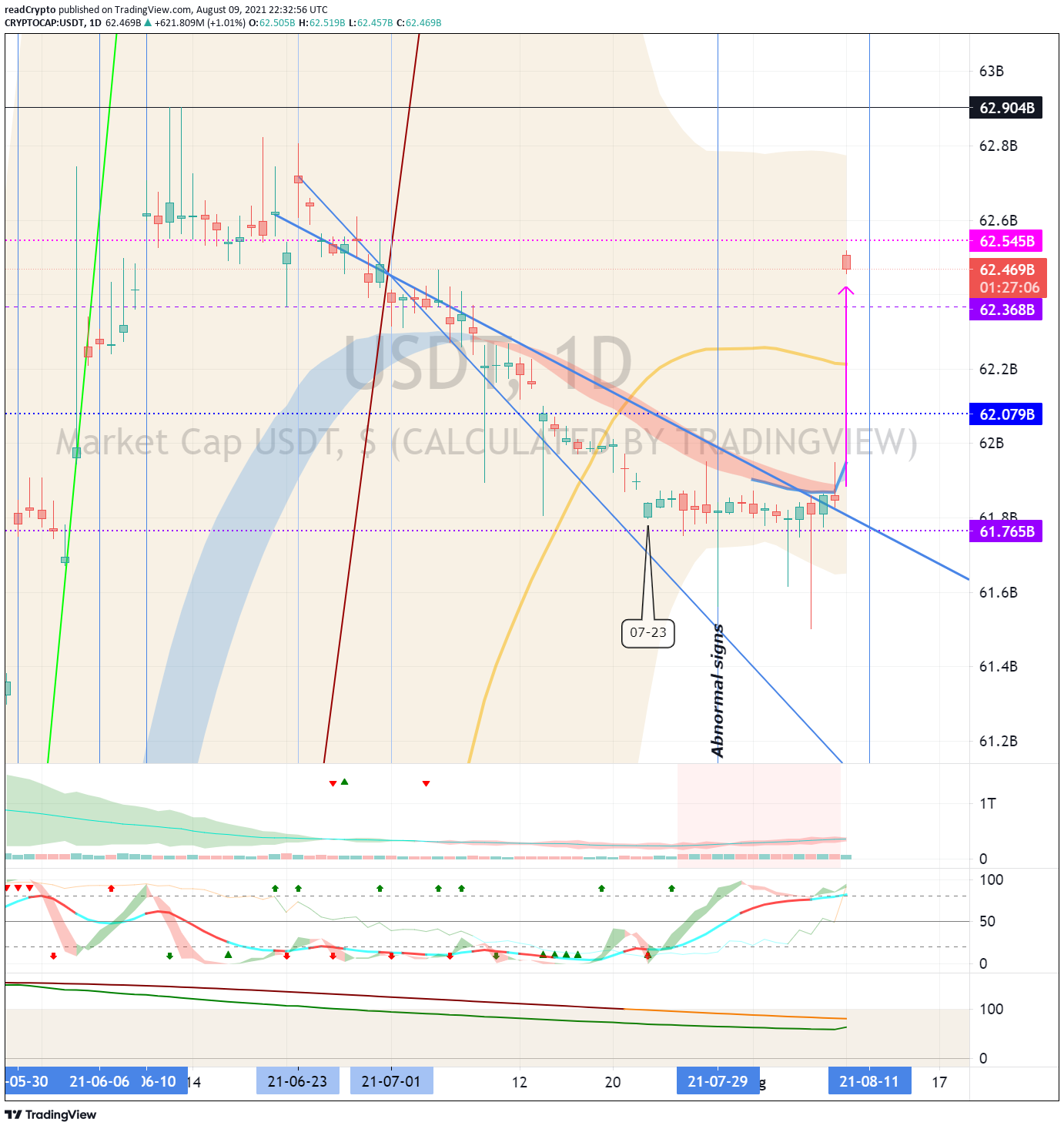Click the CRYPTOCAP:USDT symbol title

44,23
